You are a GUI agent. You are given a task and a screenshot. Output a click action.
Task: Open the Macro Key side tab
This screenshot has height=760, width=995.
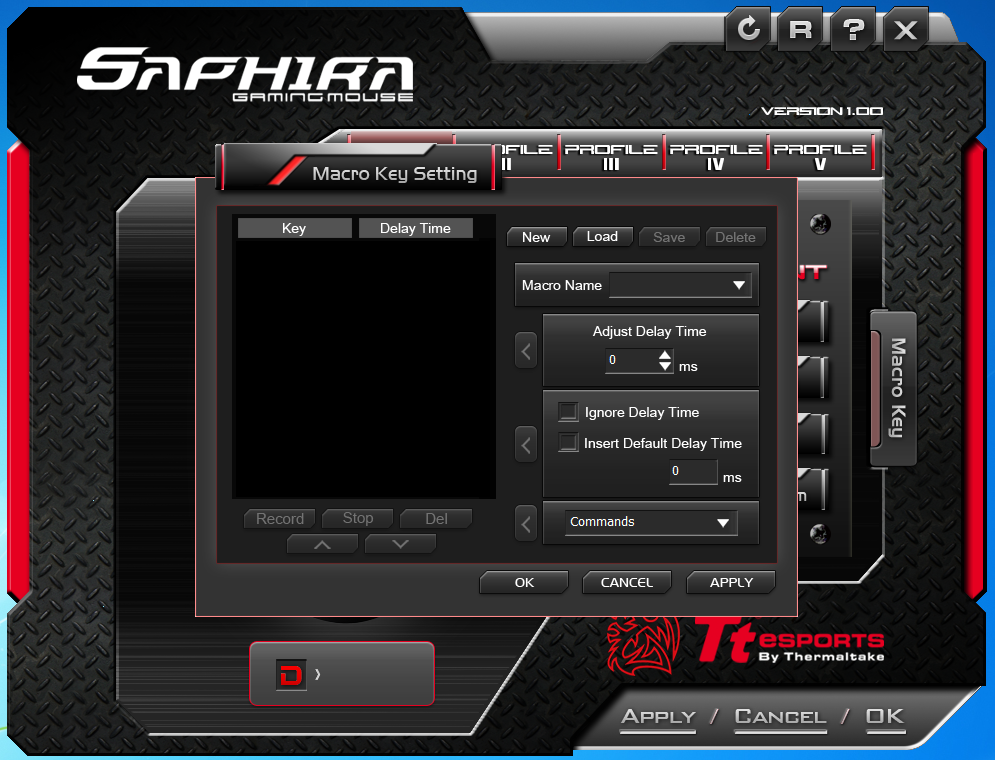[x=895, y=388]
